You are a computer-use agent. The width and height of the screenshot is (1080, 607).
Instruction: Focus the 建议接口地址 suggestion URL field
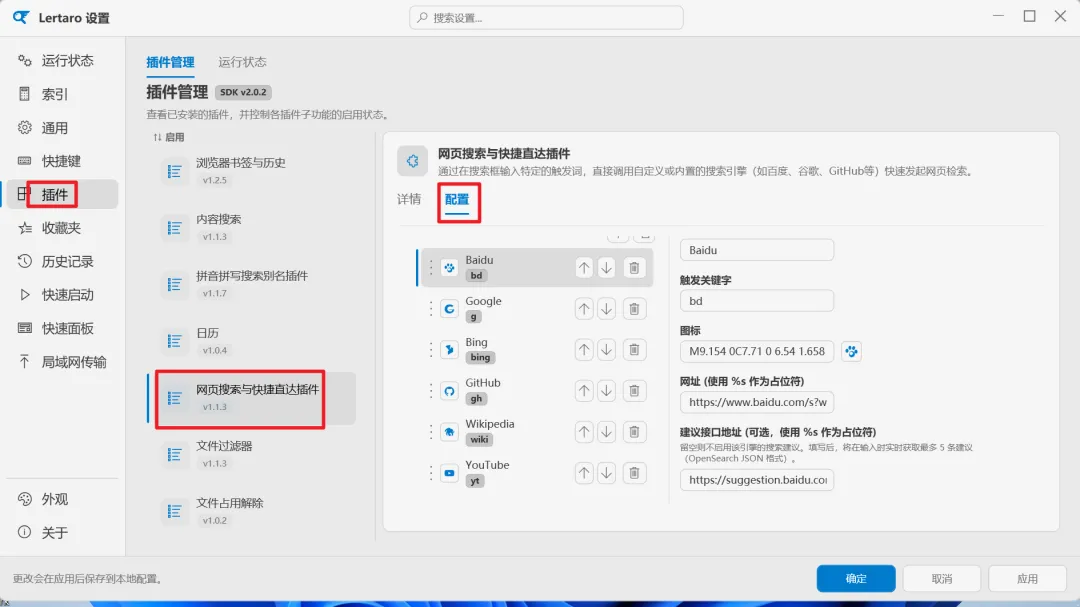coord(757,480)
